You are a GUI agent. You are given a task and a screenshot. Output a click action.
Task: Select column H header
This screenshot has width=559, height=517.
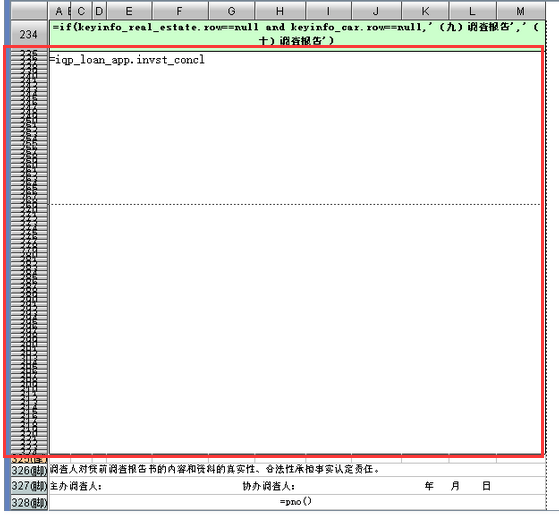coord(280,11)
